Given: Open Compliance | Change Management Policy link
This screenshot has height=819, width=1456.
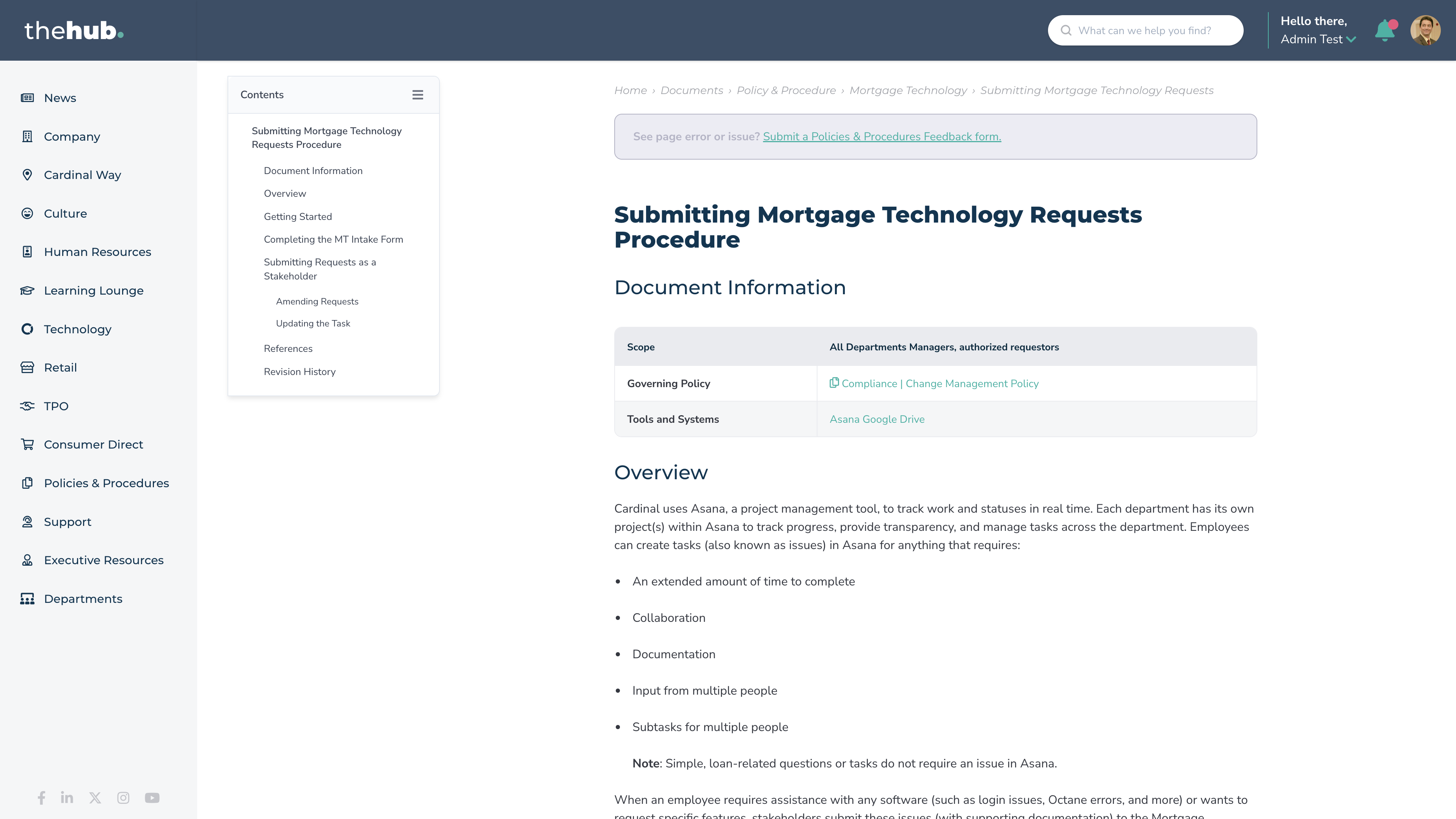Looking at the screenshot, I should click(940, 384).
